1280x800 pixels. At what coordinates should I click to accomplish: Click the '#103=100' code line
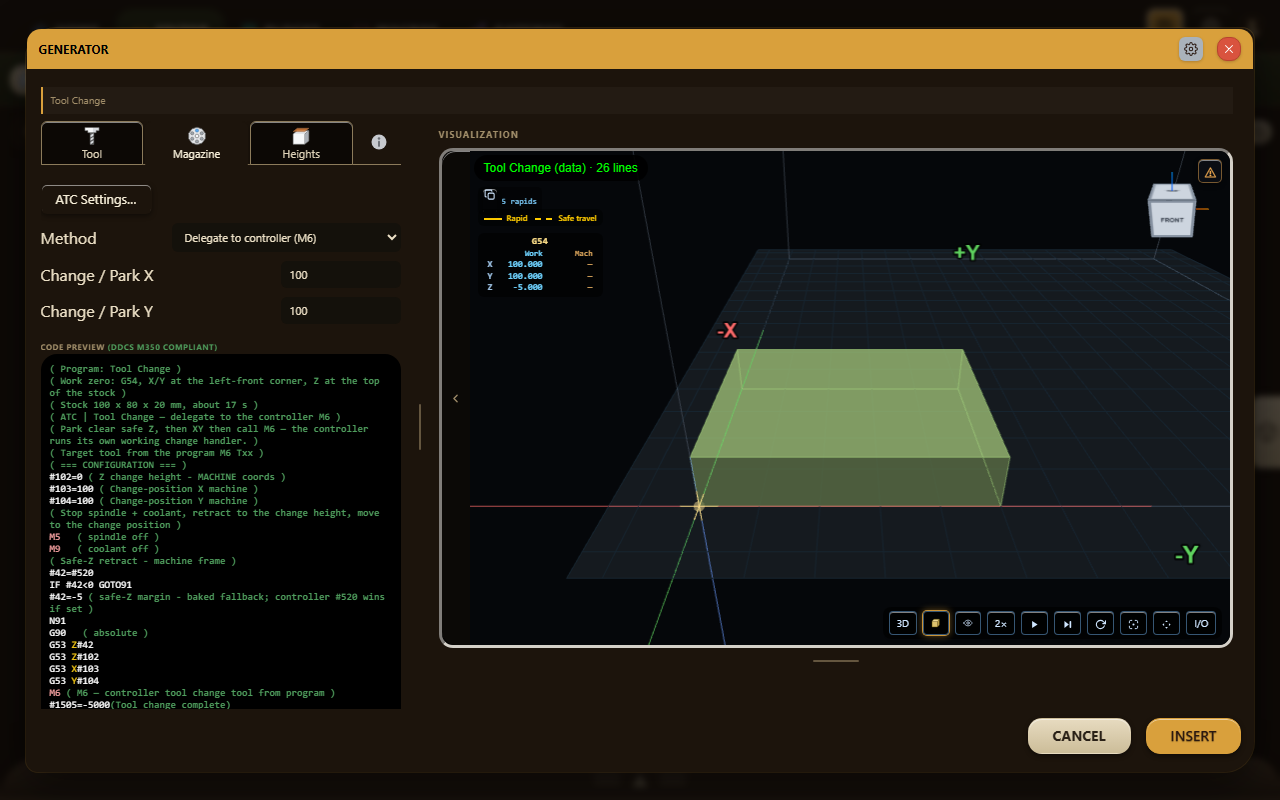click(x=154, y=489)
